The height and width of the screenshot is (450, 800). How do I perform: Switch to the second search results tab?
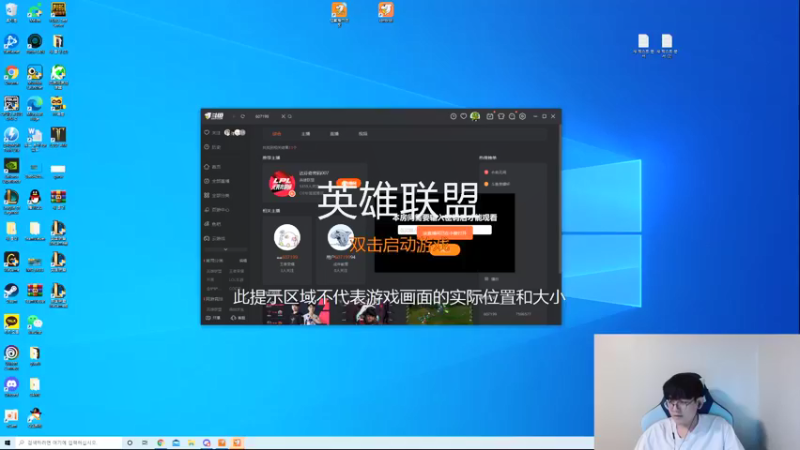306,134
